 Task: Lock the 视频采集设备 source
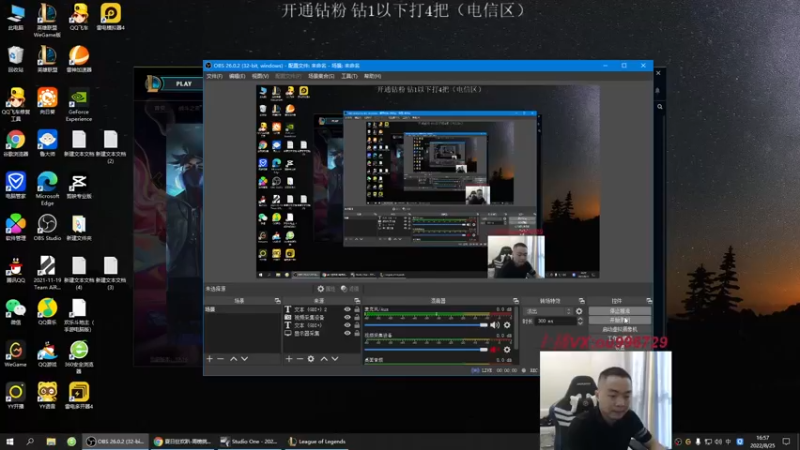click(357, 317)
